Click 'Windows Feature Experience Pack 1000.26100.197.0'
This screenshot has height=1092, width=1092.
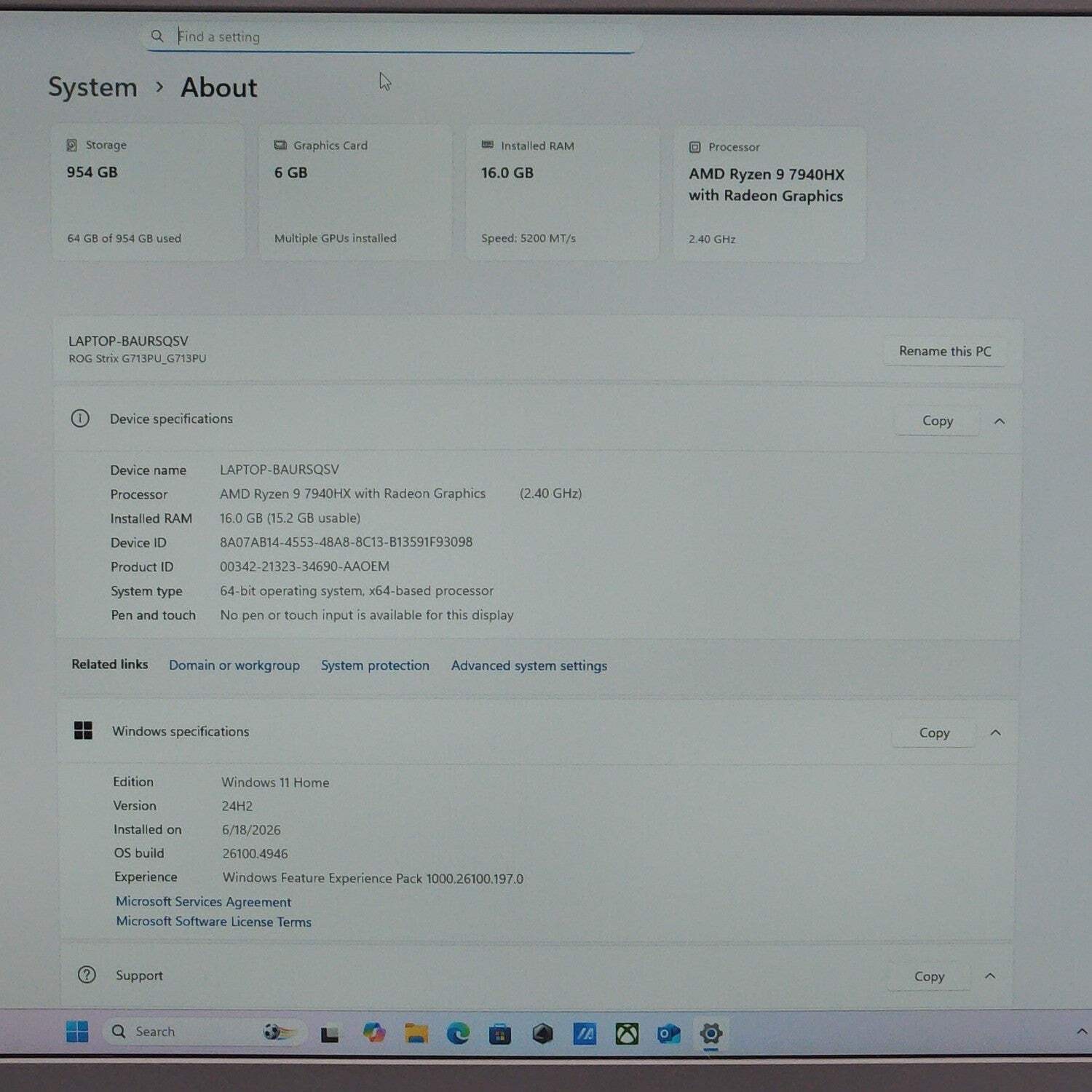click(x=373, y=878)
